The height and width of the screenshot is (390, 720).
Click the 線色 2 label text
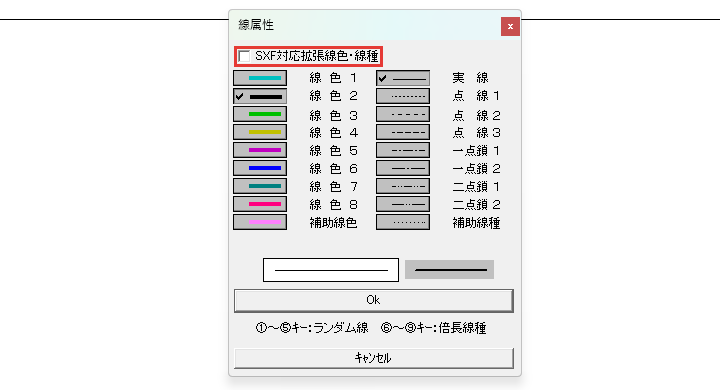tap(333, 96)
